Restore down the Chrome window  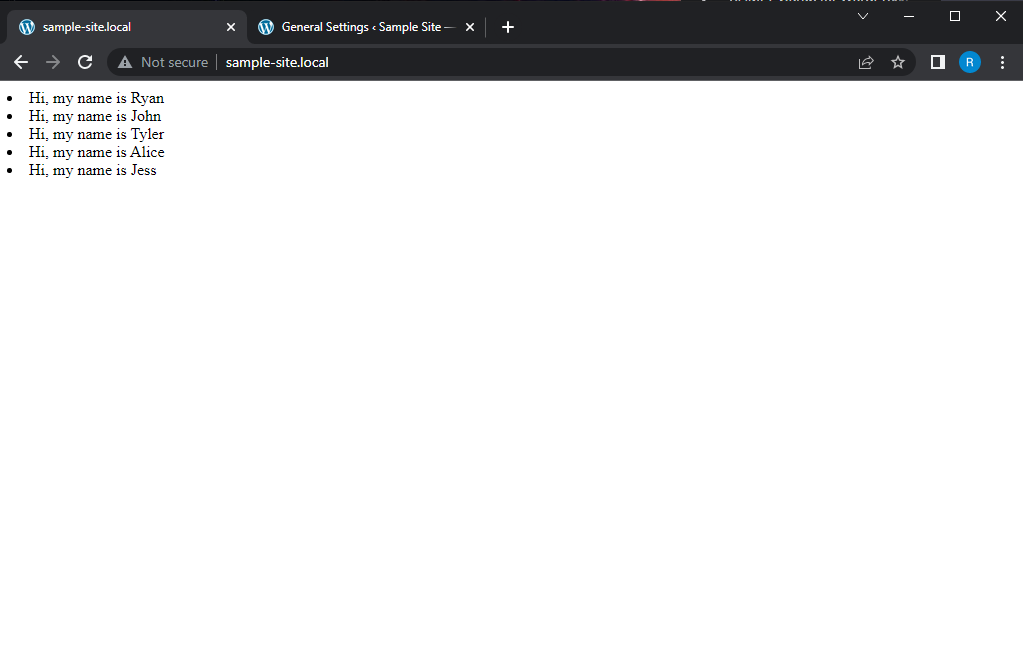(x=954, y=16)
